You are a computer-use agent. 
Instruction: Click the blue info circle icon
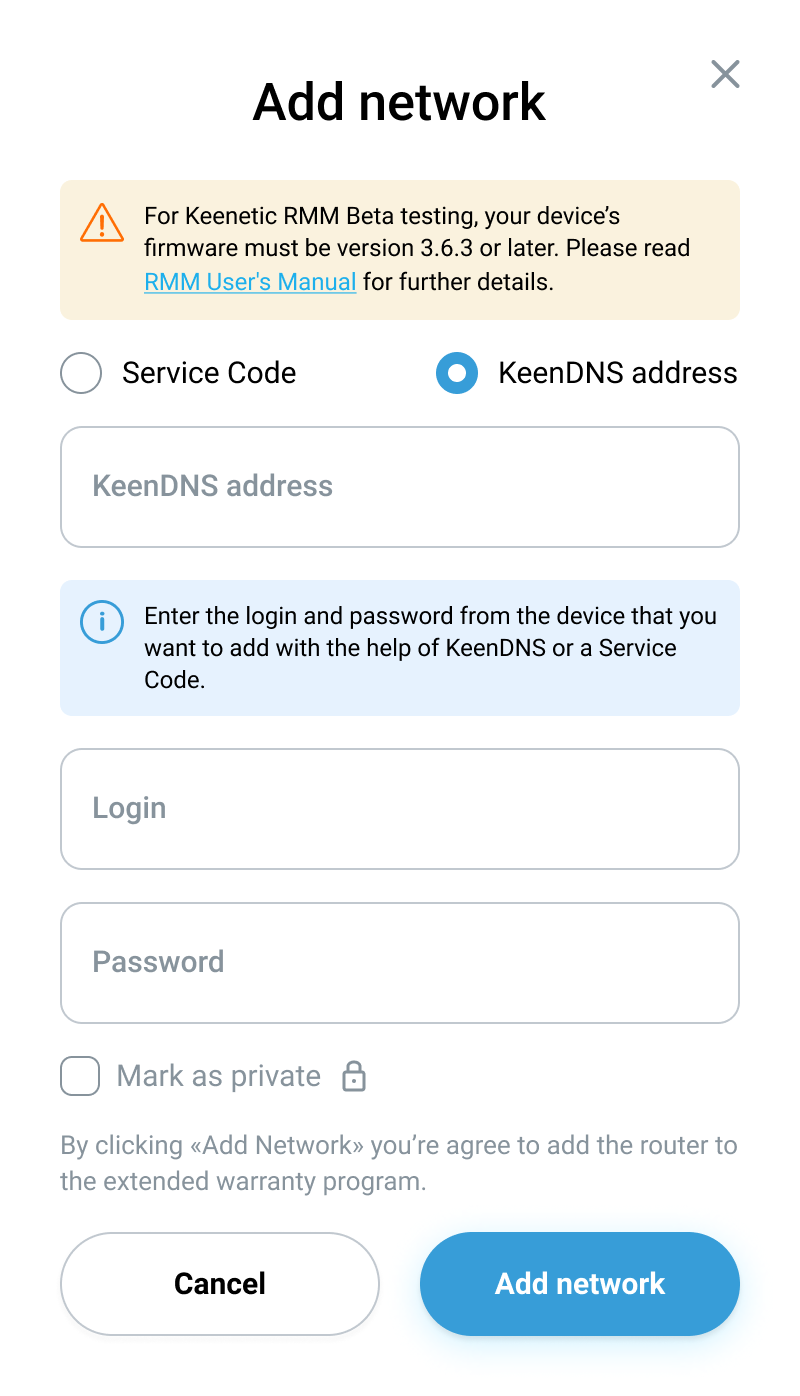pyautogui.click(x=102, y=622)
